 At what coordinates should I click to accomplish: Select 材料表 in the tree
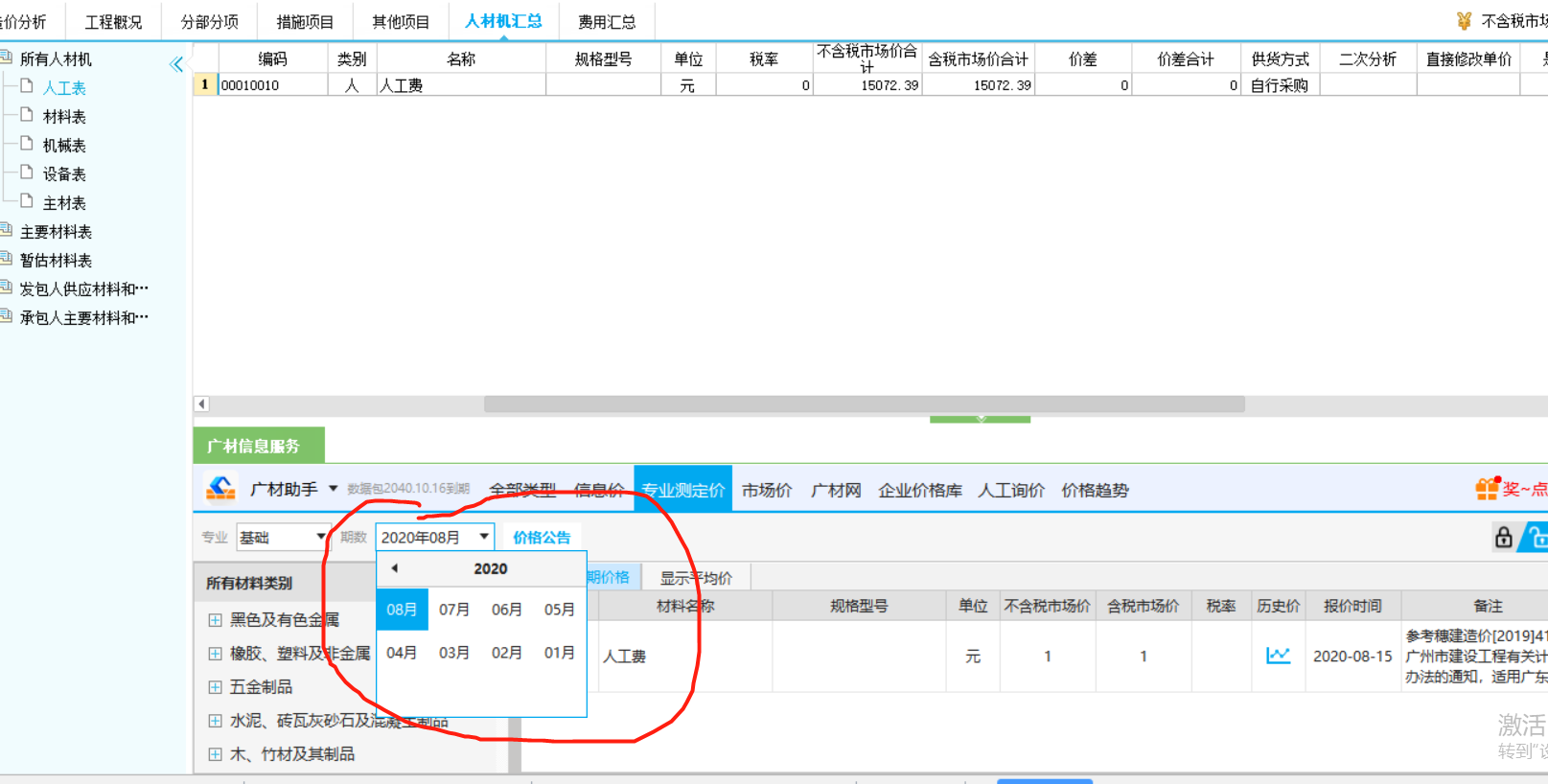[64, 116]
